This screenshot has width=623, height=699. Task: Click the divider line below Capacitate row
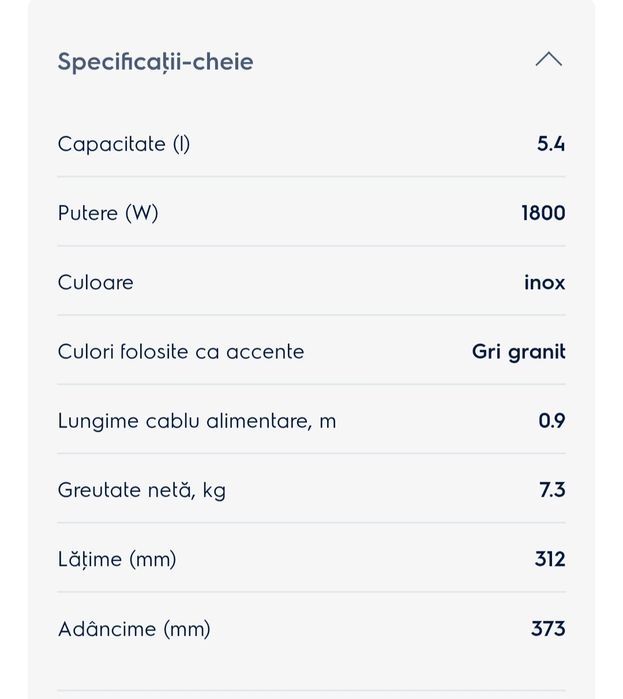[x=311, y=177]
